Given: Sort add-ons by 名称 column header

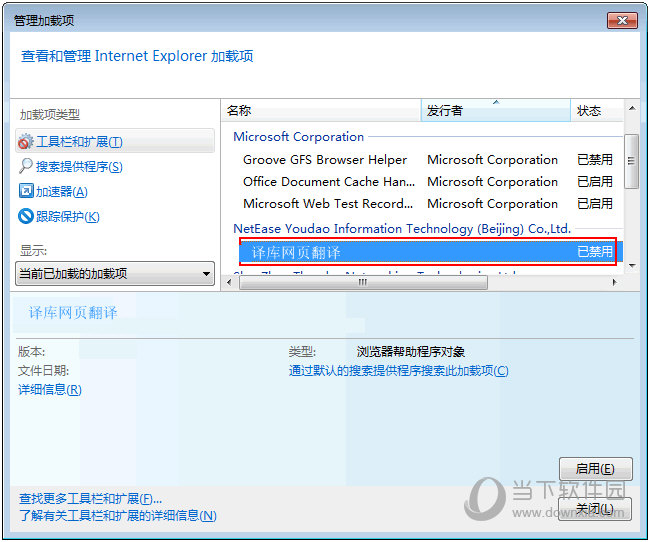Looking at the screenshot, I should point(320,111).
